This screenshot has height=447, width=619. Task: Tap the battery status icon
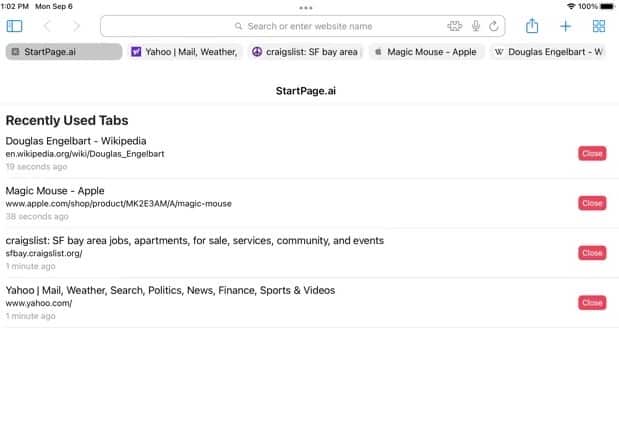pyautogui.click(x=607, y=6)
